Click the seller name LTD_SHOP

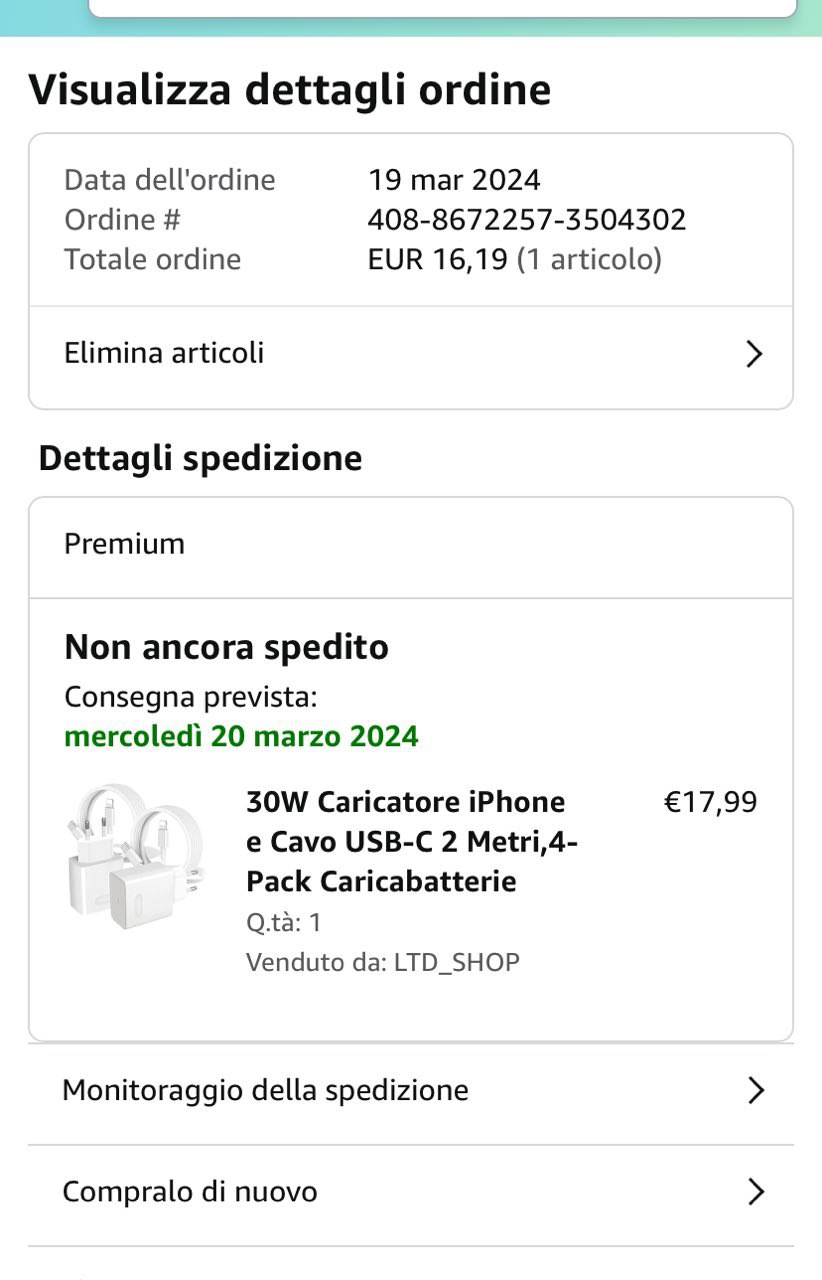[x=457, y=962]
